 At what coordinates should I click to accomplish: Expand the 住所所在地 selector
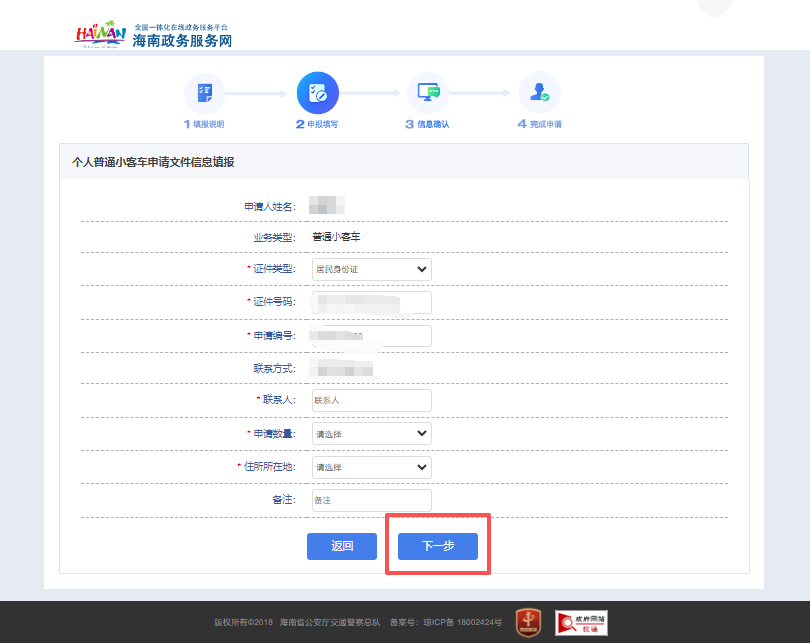click(371, 467)
